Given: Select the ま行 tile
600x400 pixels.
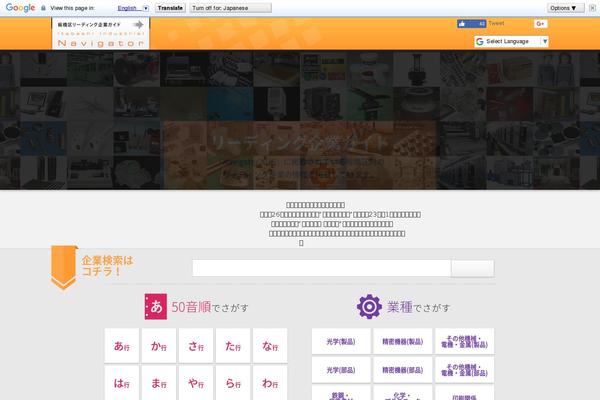Looking at the screenshot, I should pos(159,383).
